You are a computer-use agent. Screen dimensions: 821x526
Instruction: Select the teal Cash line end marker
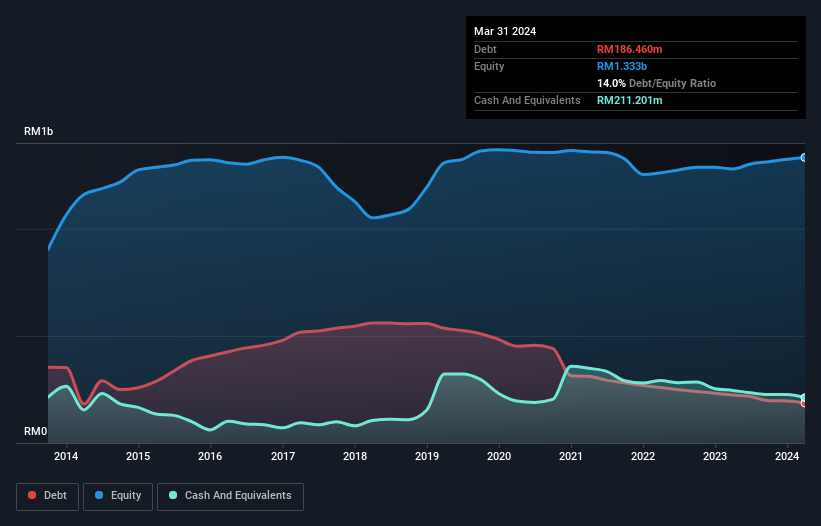[803, 398]
